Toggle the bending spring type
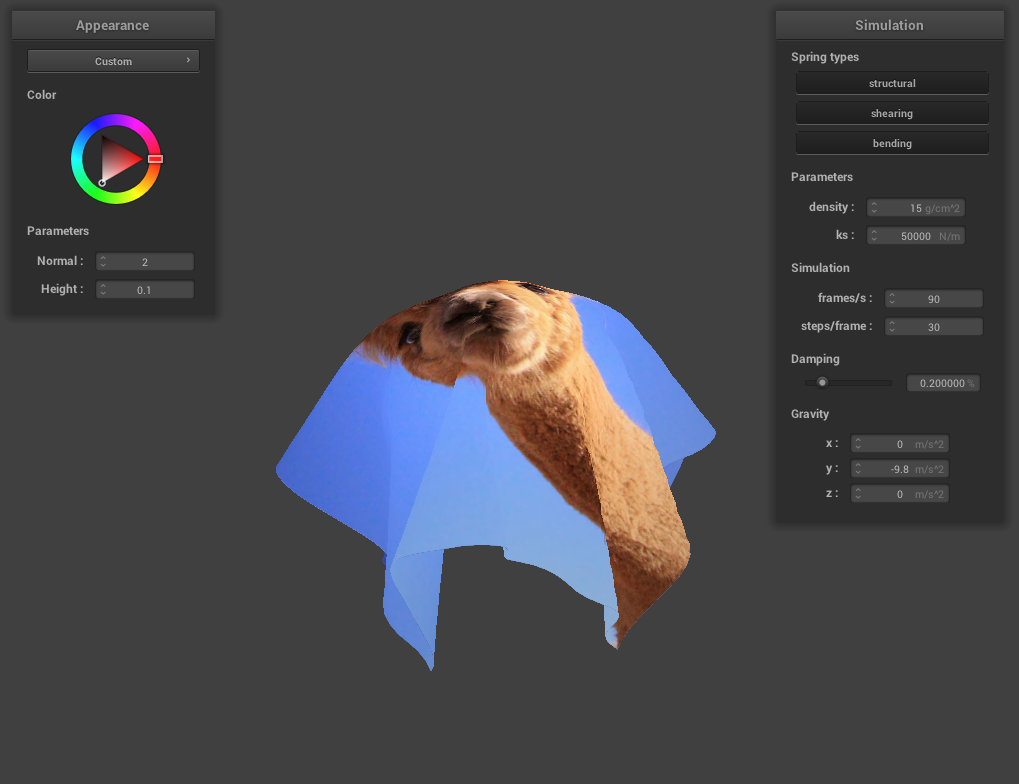Viewport: 1019px width, 784px height. tap(892, 143)
